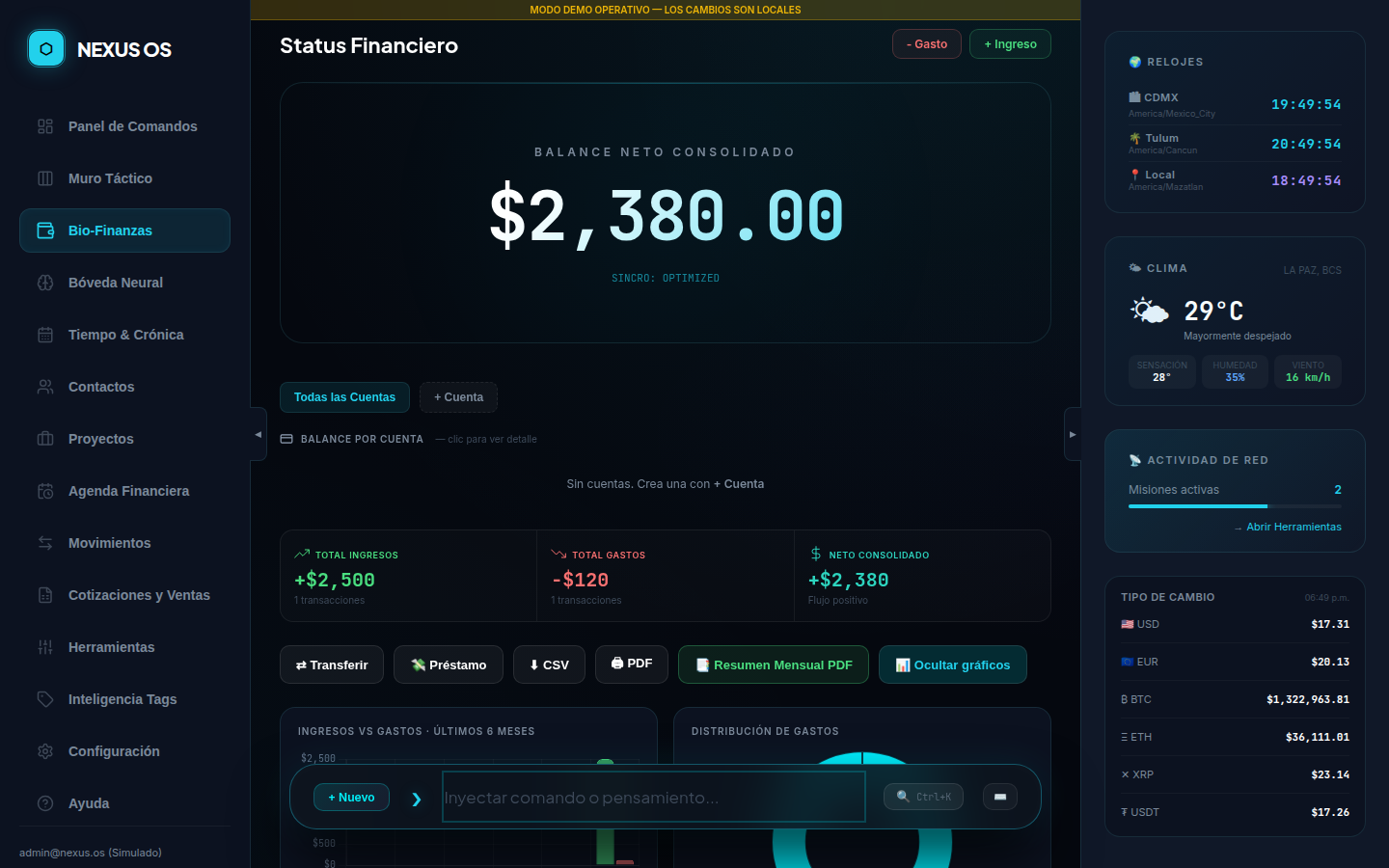Click the + Nuevo button in command bar
This screenshot has width=1389, height=868.
351,798
